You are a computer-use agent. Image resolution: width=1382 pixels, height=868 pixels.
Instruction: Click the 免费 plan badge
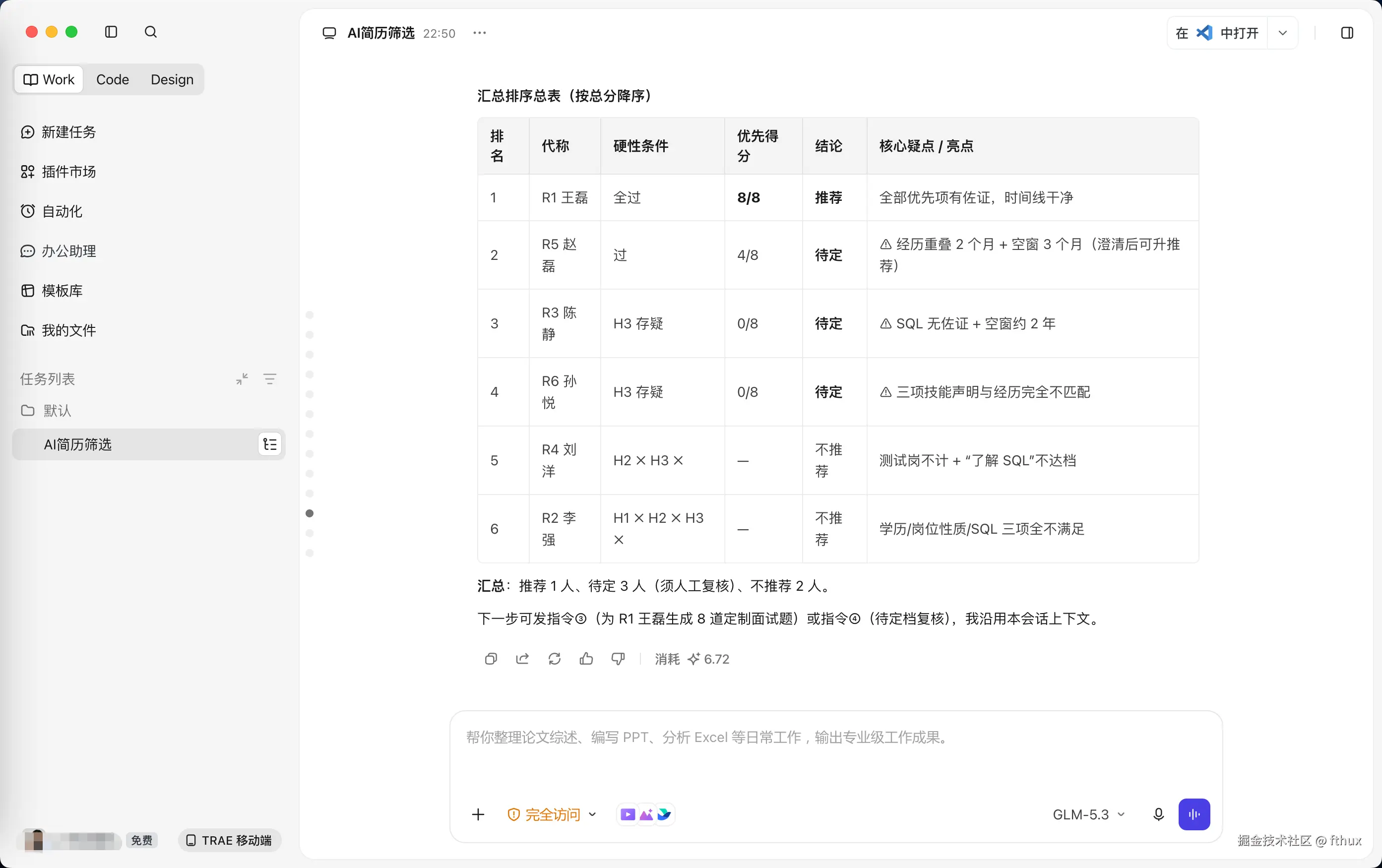pos(142,840)
